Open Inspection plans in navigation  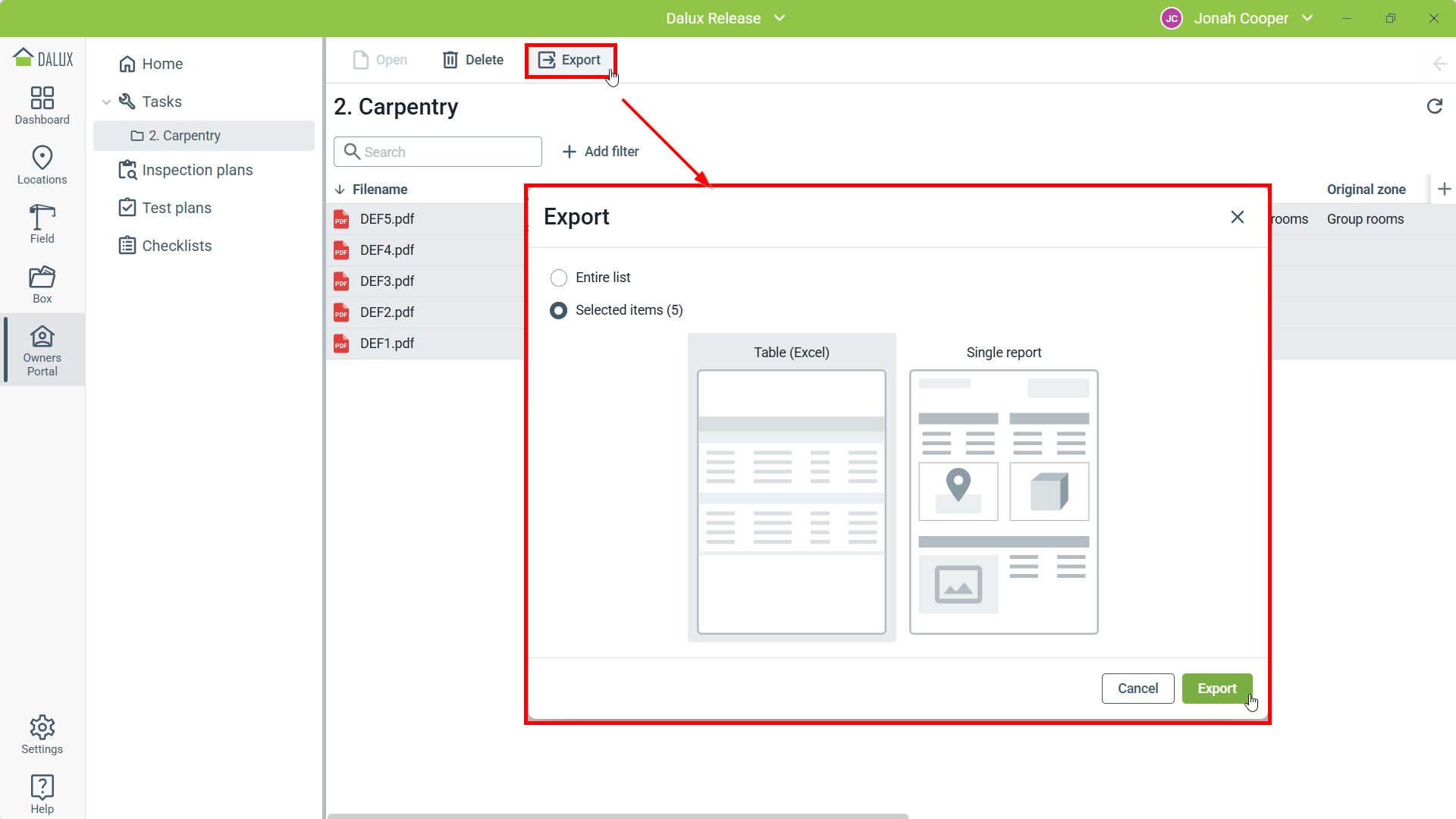click(x=197, y=170)
